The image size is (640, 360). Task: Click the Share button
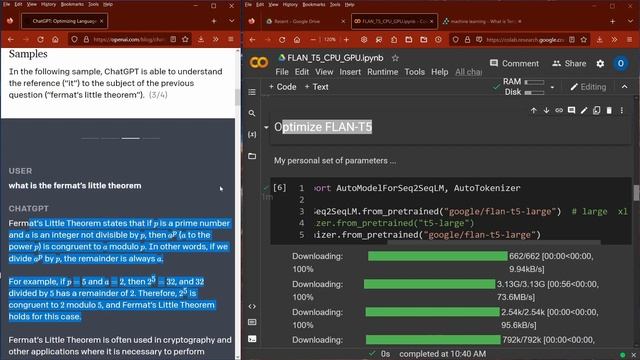(569, 63)
